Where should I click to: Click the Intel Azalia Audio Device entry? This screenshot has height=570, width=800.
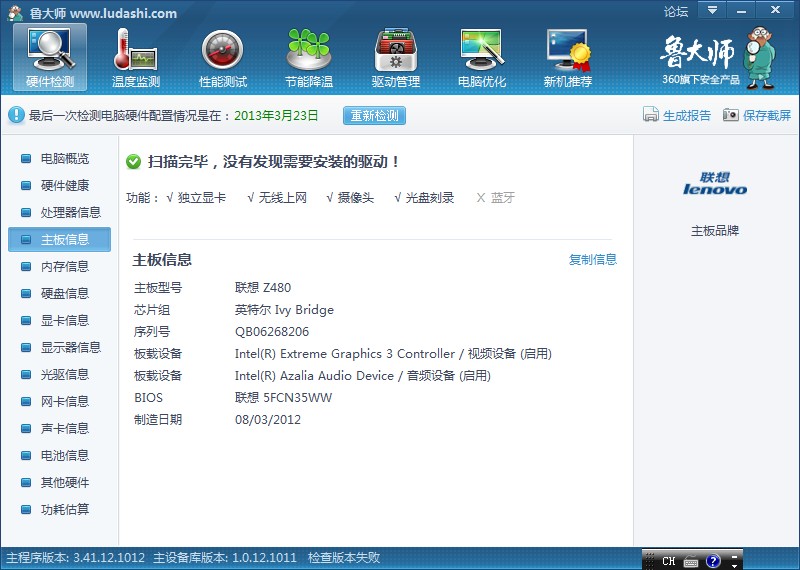(363, 376)
